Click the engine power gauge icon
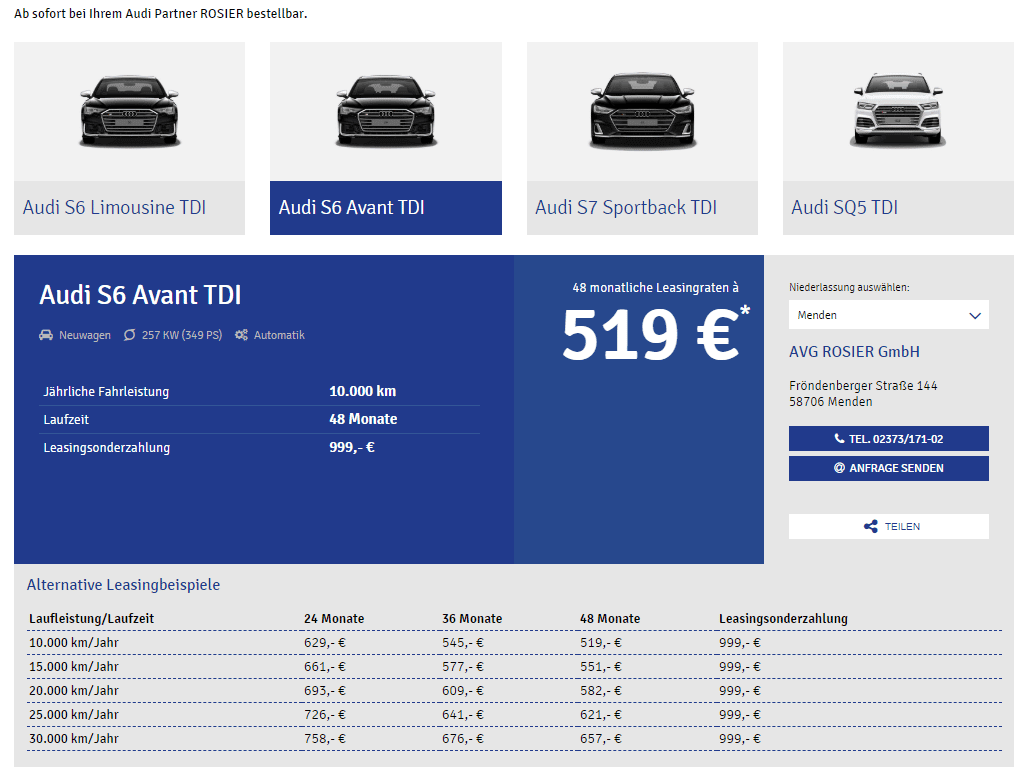Screen dimensions: 1029x767 click(x=129, y=335)
